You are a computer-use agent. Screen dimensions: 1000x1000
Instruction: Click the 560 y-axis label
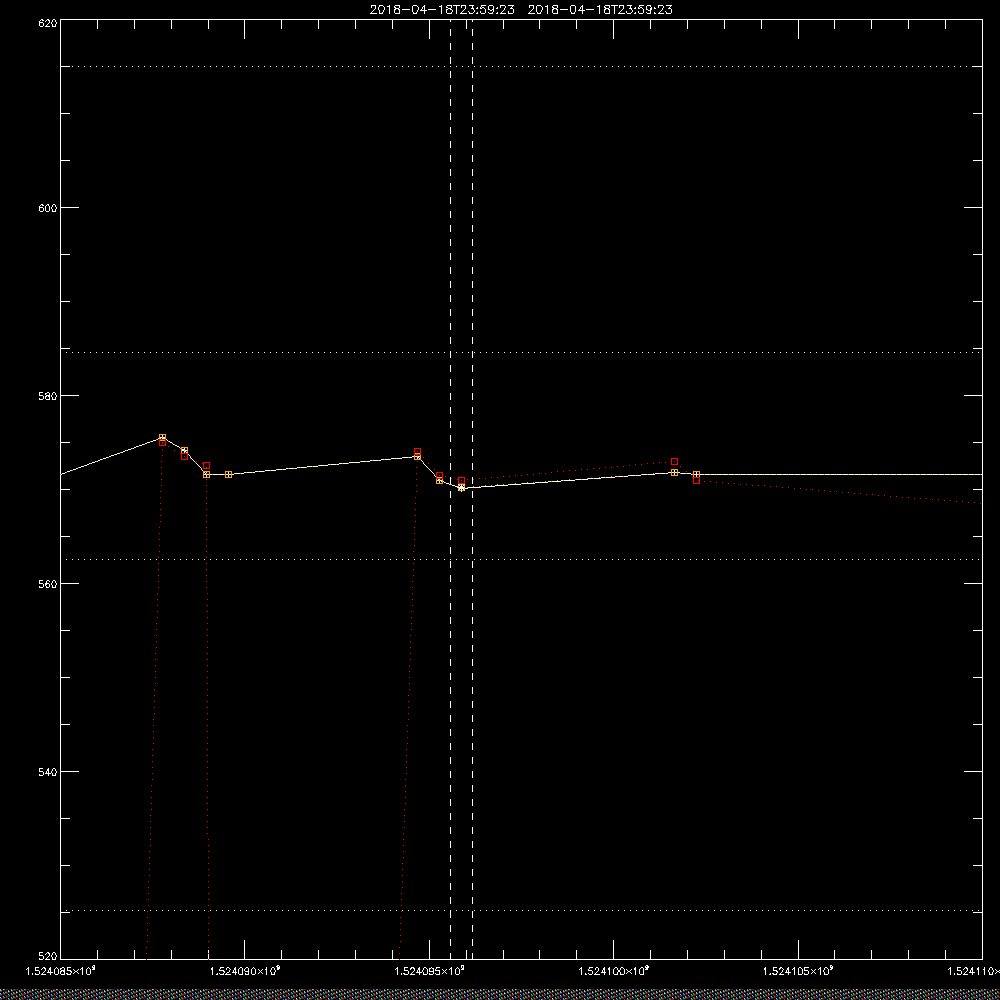click(x=48, y=584)
